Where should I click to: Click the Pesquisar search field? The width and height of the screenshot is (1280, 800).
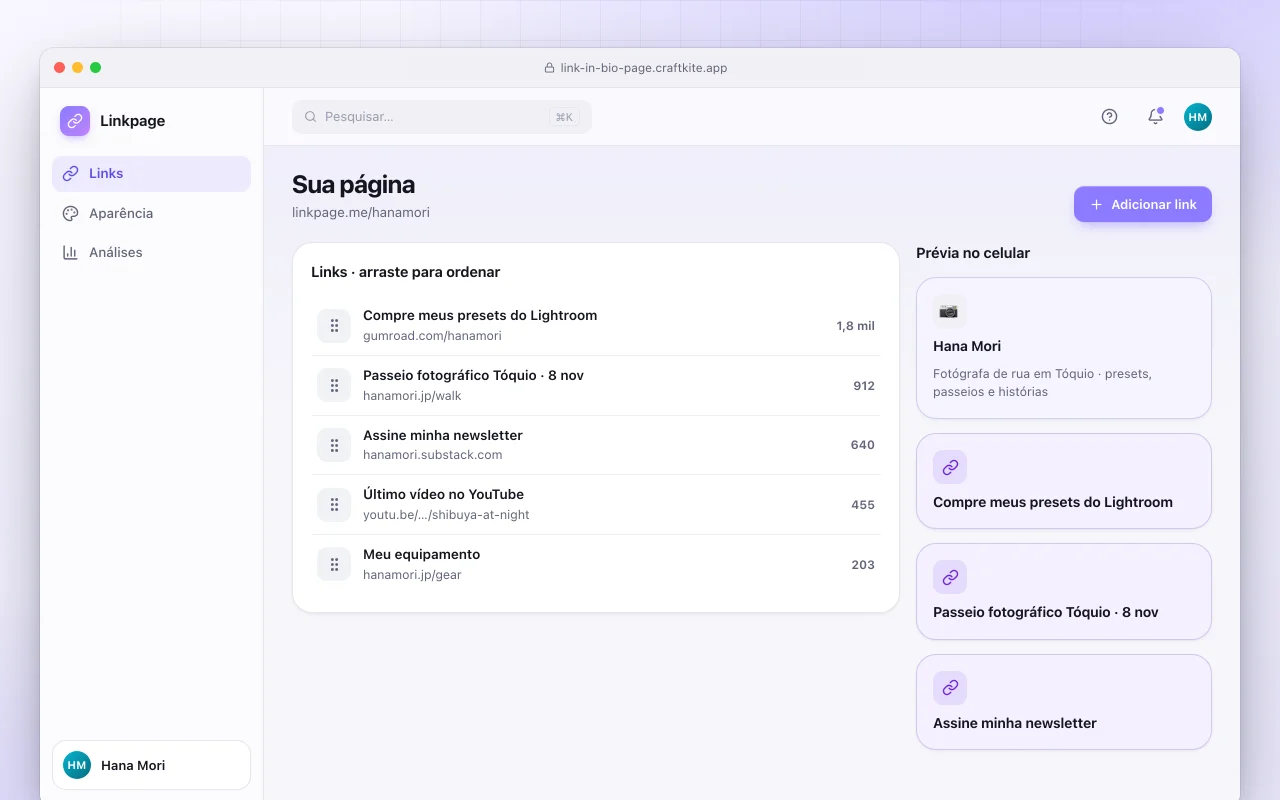click(x=442, y=117)
